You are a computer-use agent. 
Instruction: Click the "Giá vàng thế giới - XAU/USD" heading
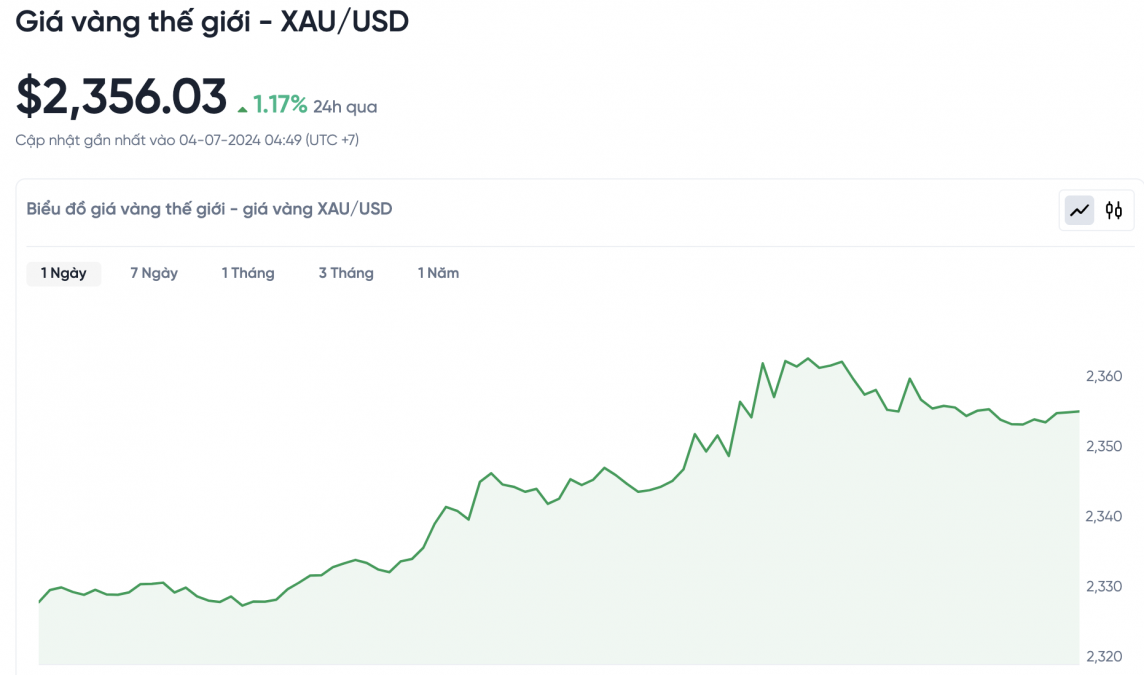coord(212,22)
